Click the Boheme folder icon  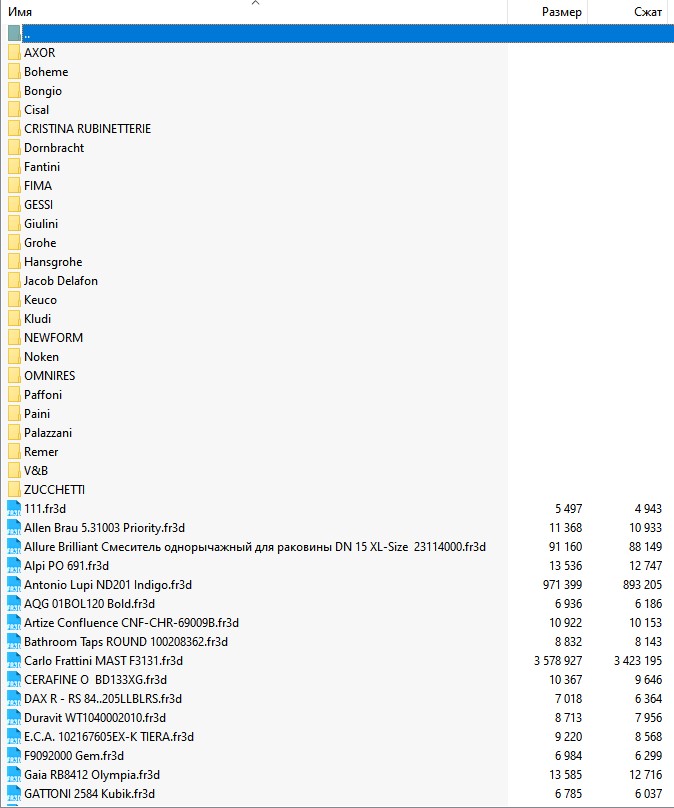coord(14,72)
